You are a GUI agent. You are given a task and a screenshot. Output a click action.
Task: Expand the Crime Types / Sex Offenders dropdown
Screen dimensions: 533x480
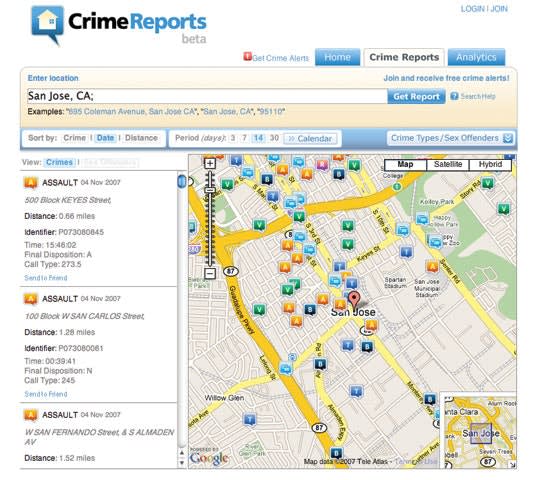tap(451, 138)
